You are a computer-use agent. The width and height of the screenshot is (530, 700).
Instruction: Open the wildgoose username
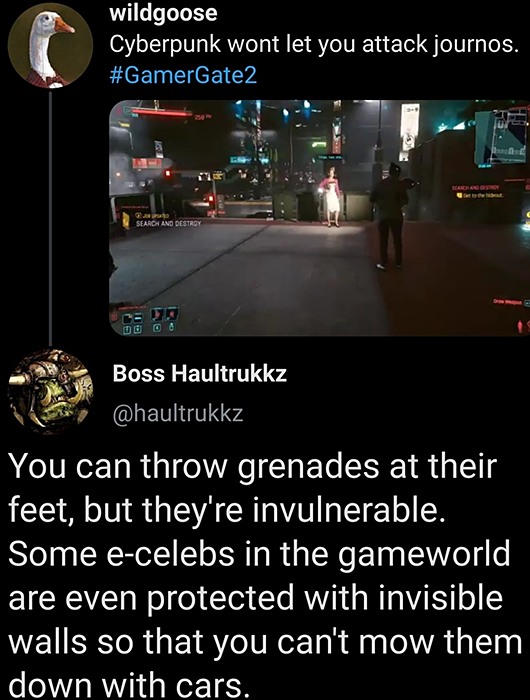tap(163, 13)
